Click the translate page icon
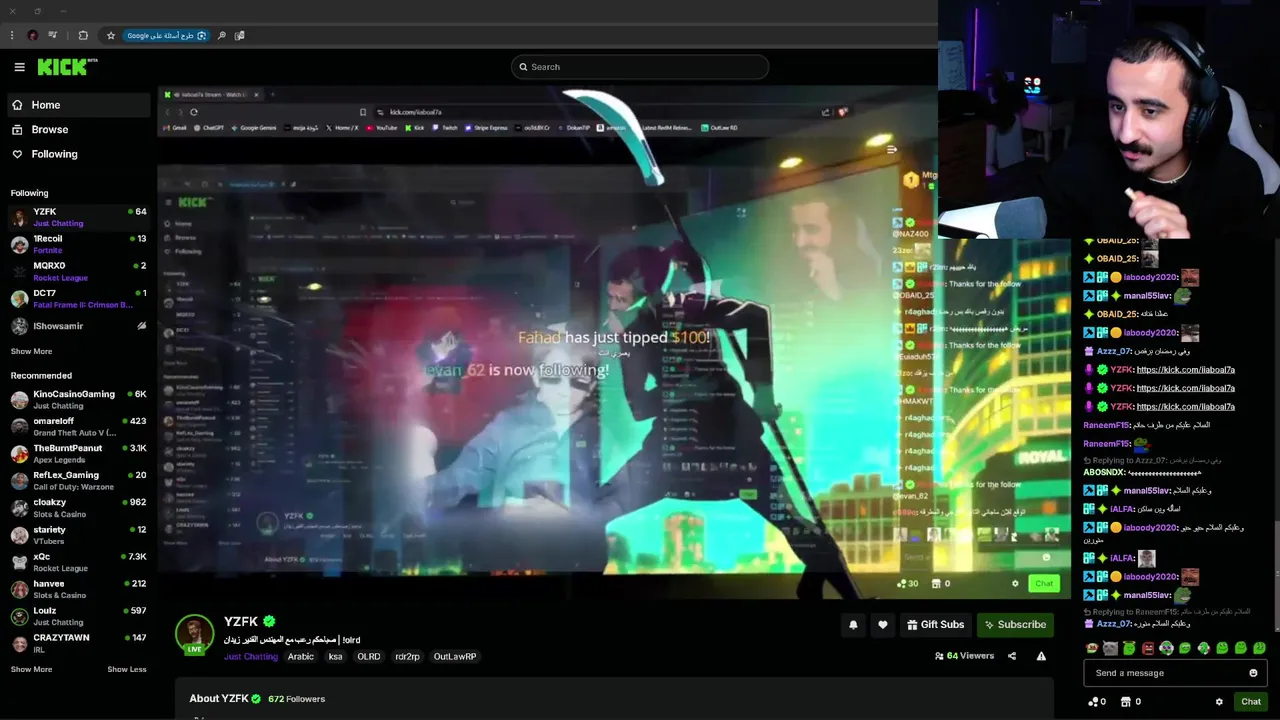This screenshot has height=720, width=1280. point(240,35)
